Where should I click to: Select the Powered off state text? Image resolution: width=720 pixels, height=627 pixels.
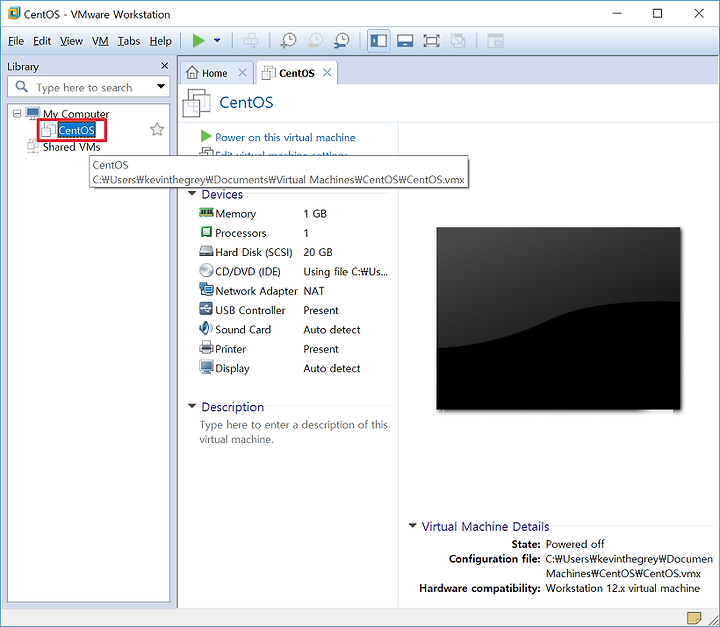pyautogui.click(x=575, y=544)
